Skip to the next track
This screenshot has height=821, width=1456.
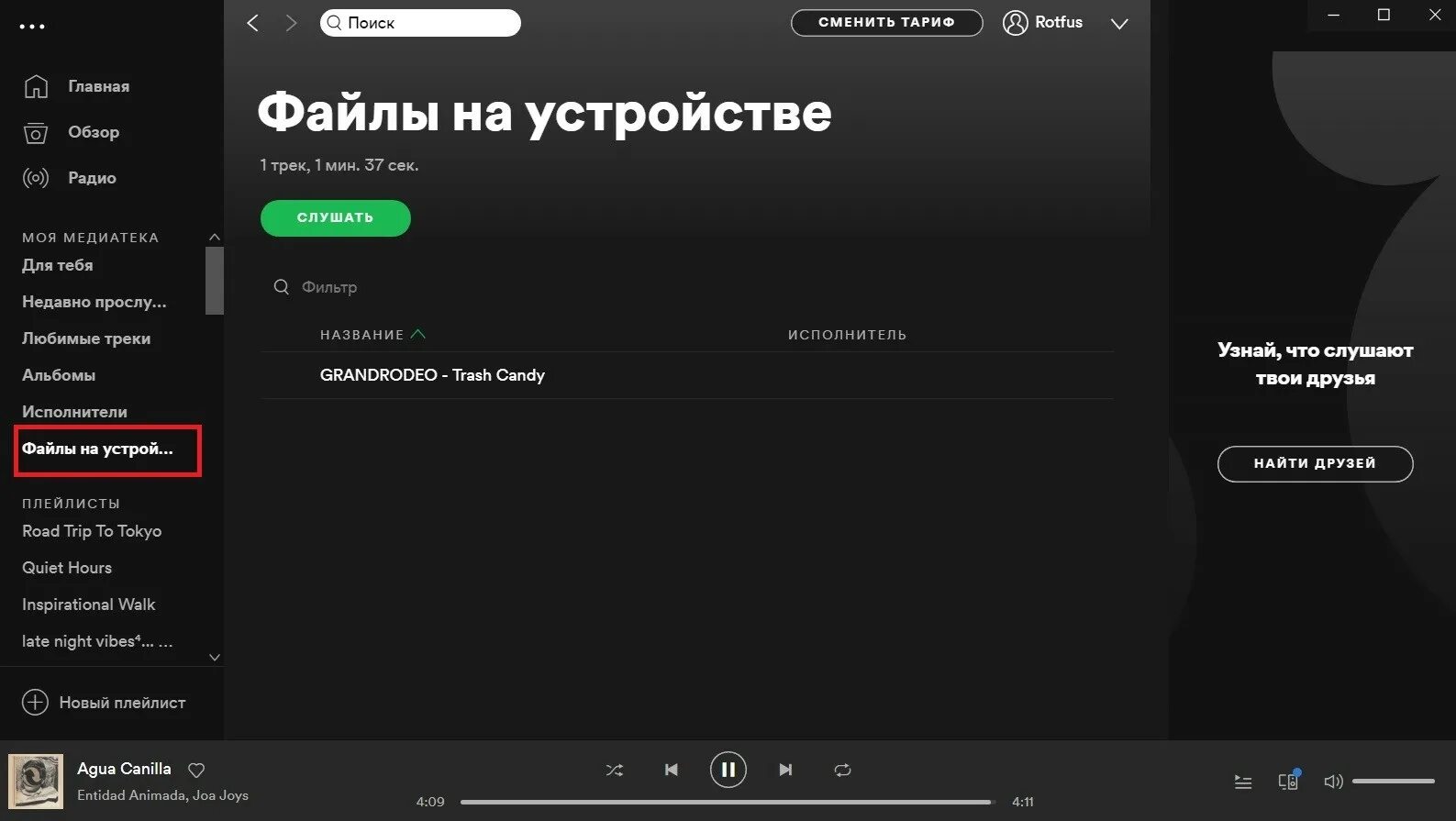click(x=785, y=770)
